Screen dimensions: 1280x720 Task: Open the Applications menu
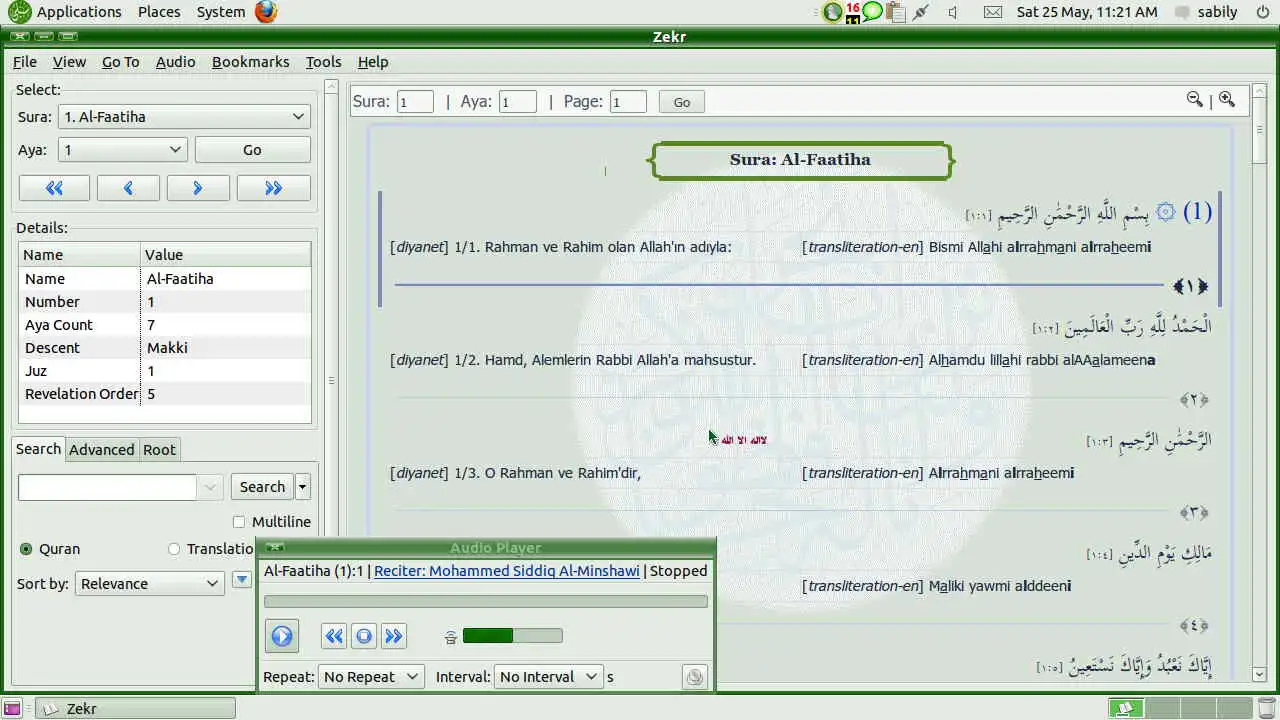(x=79, y=12)
